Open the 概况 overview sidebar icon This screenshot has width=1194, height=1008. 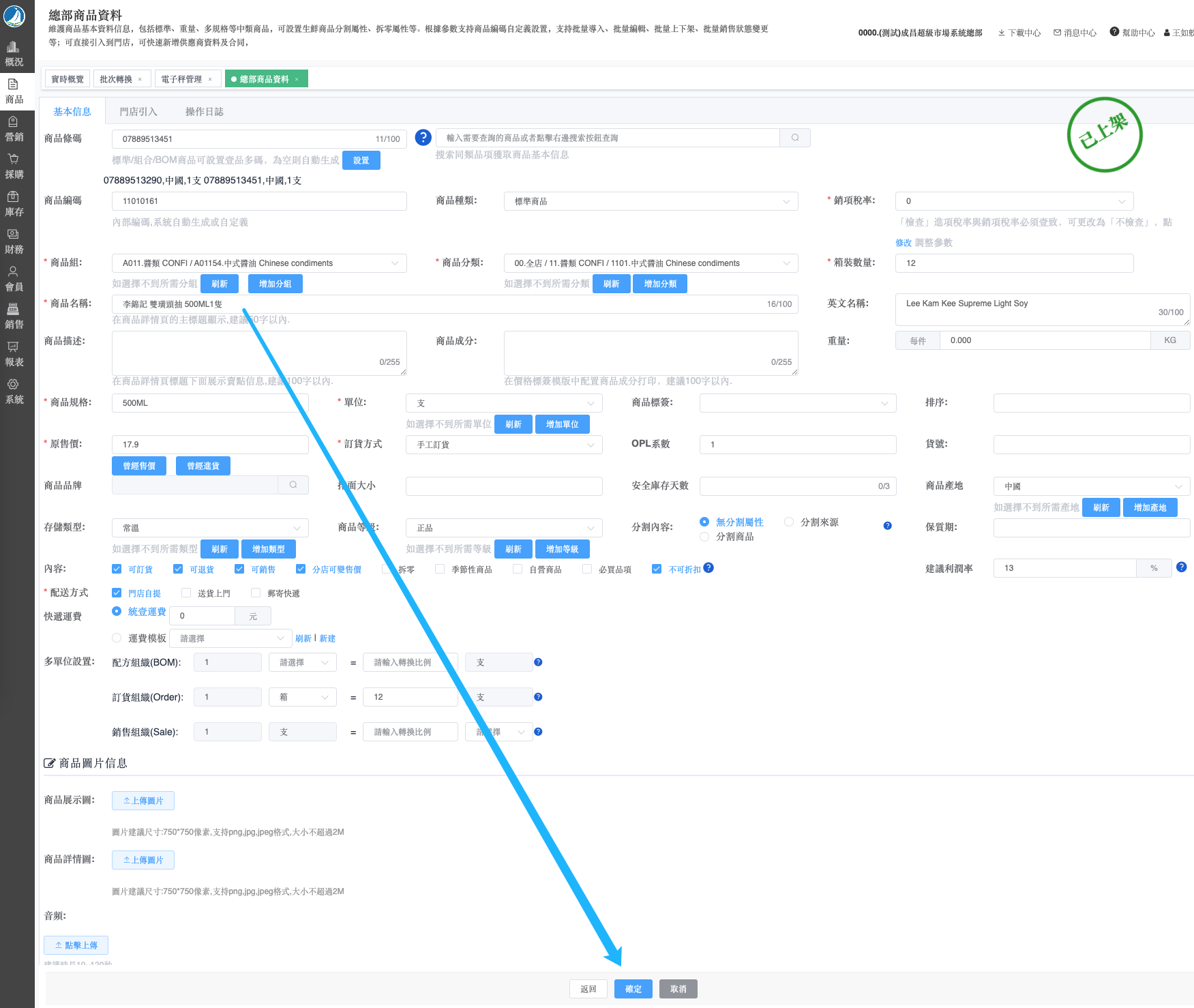[x=14, y=54]
